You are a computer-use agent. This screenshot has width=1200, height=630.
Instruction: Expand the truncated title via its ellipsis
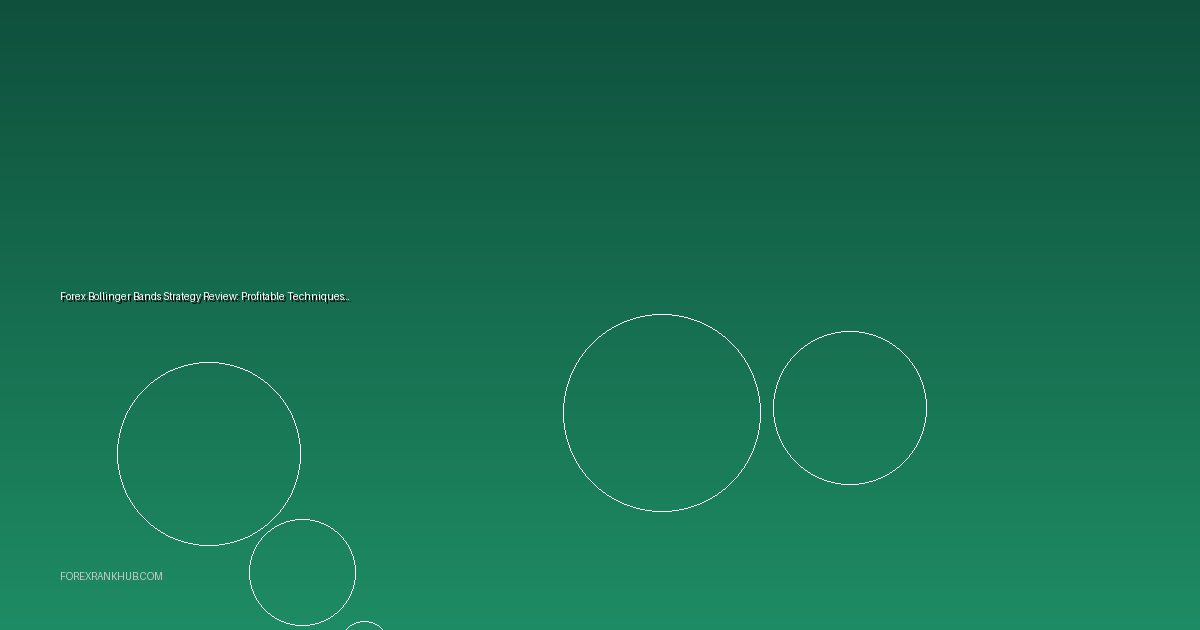click(x=346, y=298)
